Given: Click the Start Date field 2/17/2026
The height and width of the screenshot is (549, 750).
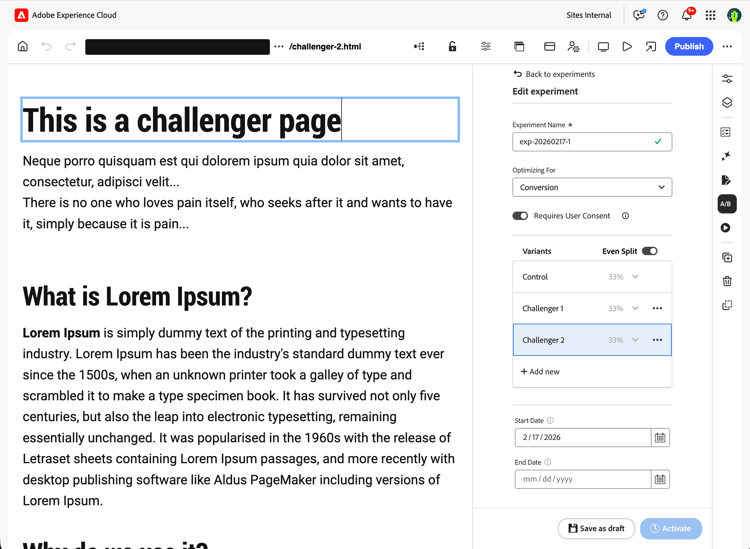Looking at the screenshot, I should (x=583, y=437).
